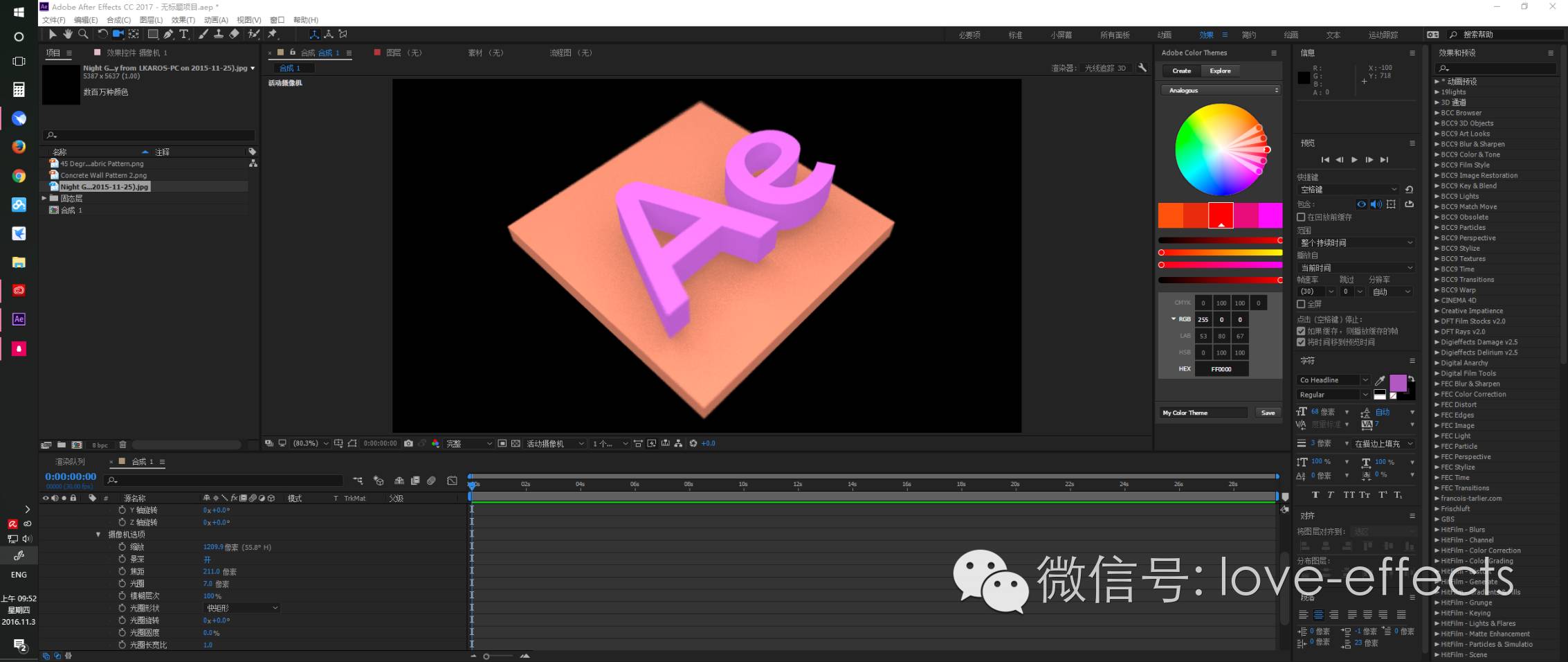Screen dimensions: 1568x662
Task: Open After Effects taskbar icon
Action: coord(19,319)
